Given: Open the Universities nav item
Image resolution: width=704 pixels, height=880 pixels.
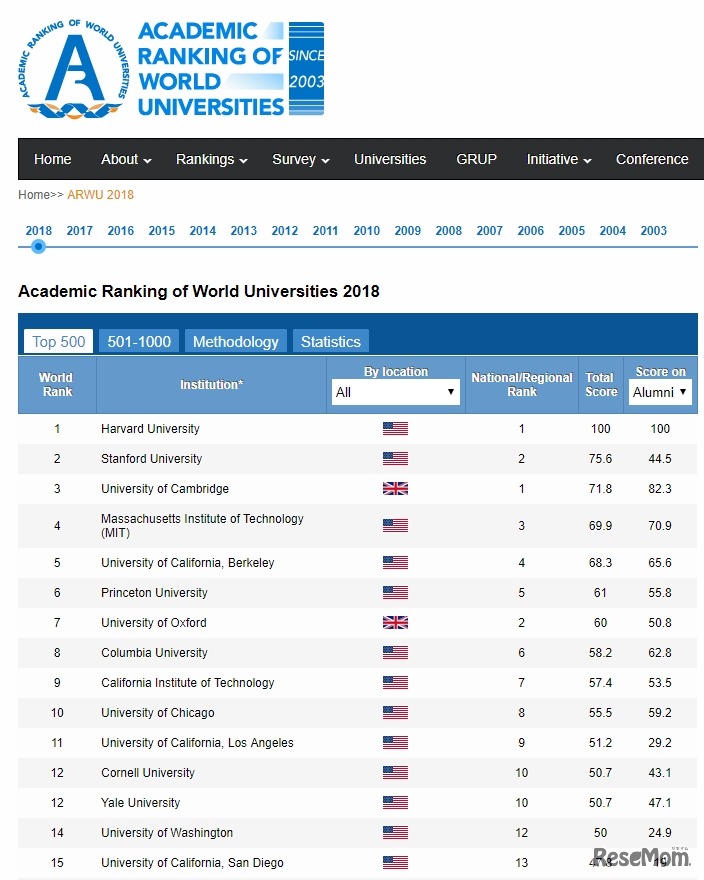Looking at the screenshot, I should (x=390, y=159).
